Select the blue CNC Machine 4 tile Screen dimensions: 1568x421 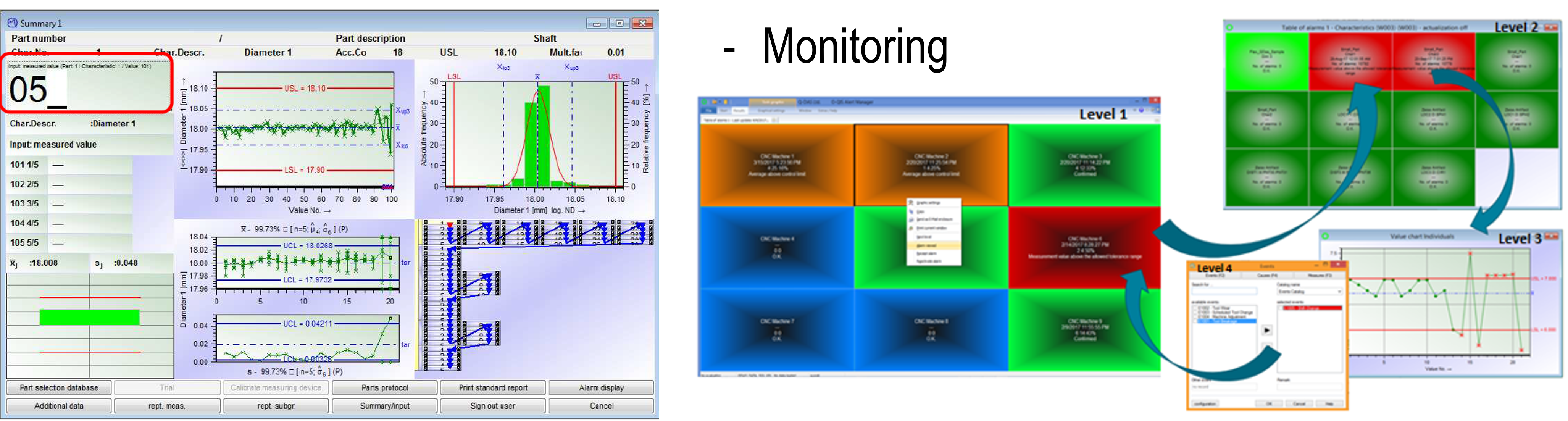[777, 248]
